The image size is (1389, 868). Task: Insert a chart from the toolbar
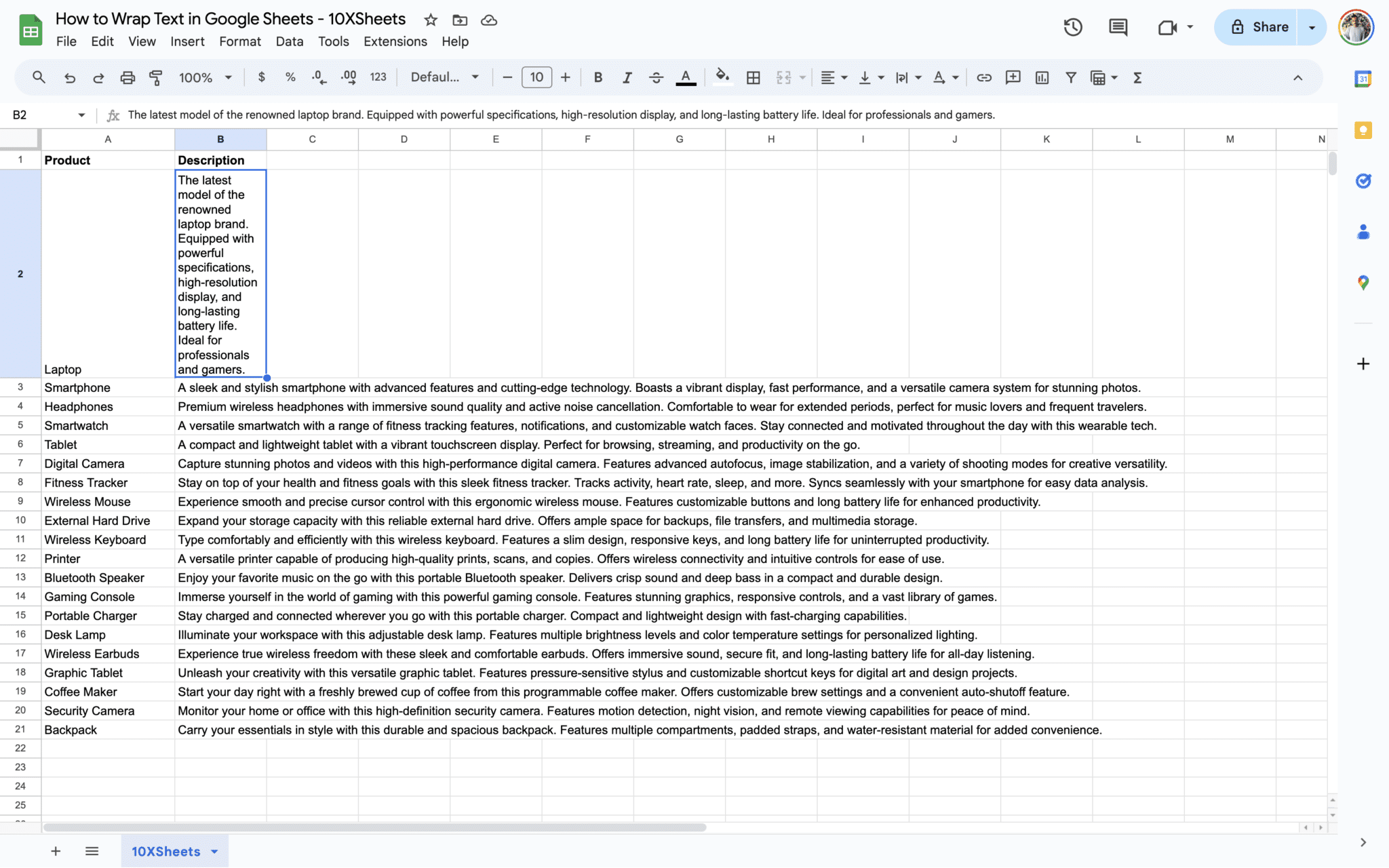[1042, 77]
